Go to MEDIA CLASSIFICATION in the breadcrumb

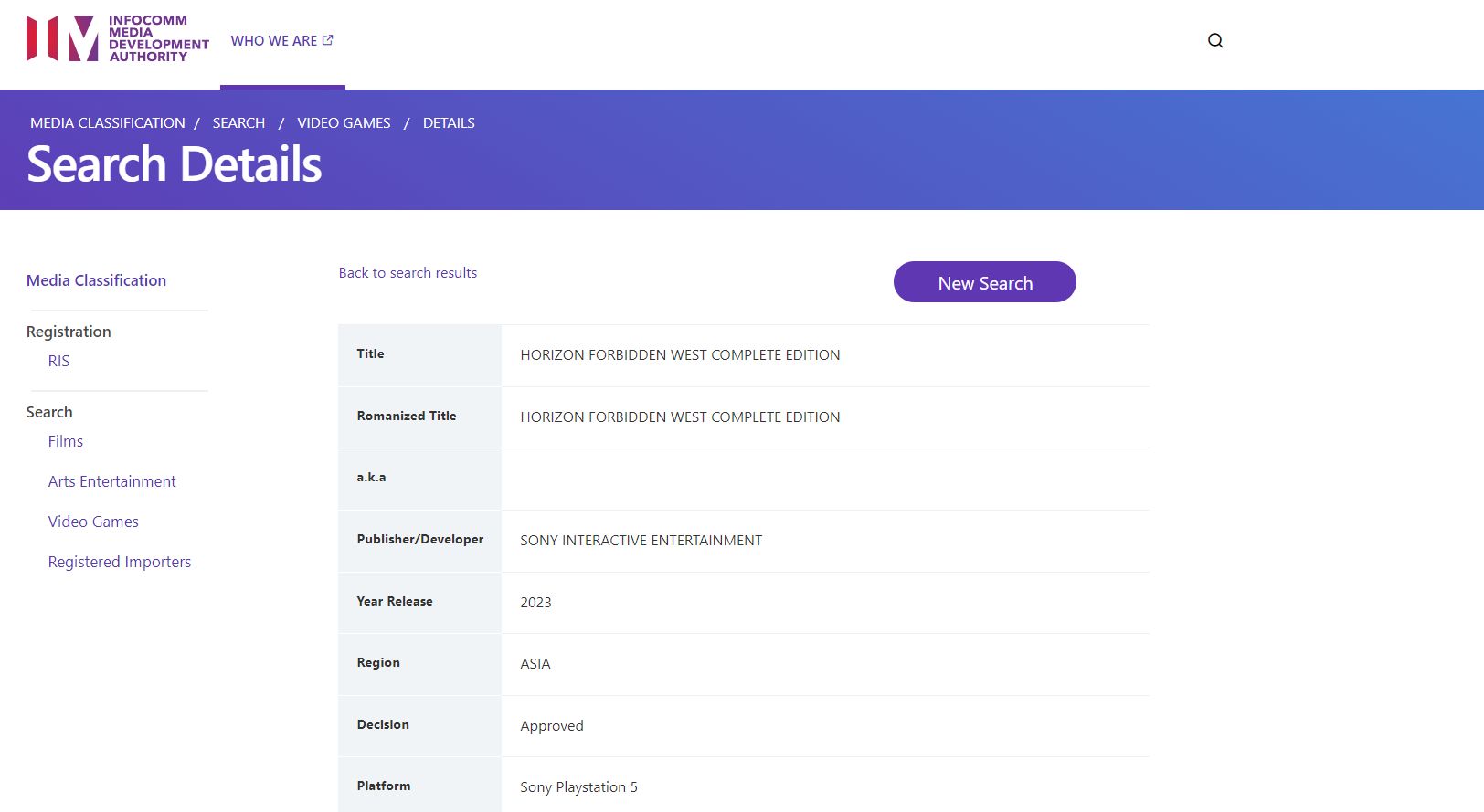(x=107, y=123)
